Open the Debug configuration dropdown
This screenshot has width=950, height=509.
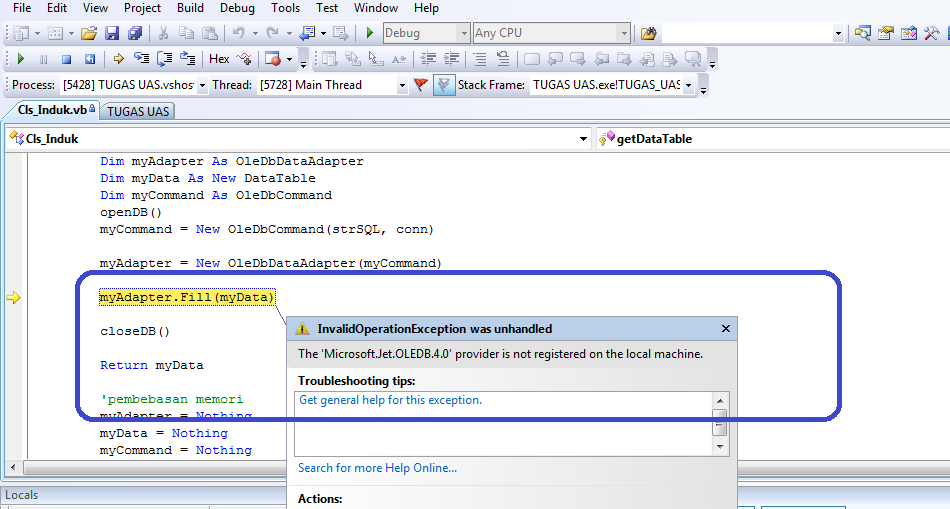click(x=463, y=33)
